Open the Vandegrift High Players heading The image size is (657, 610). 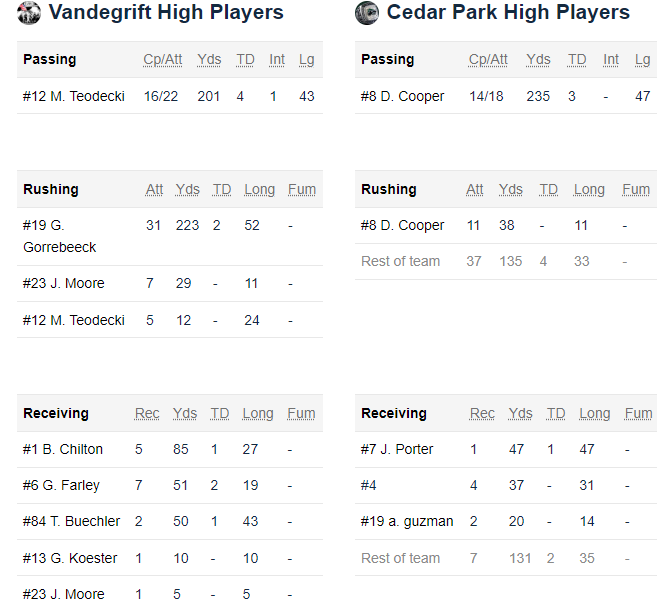coord(166,12)
